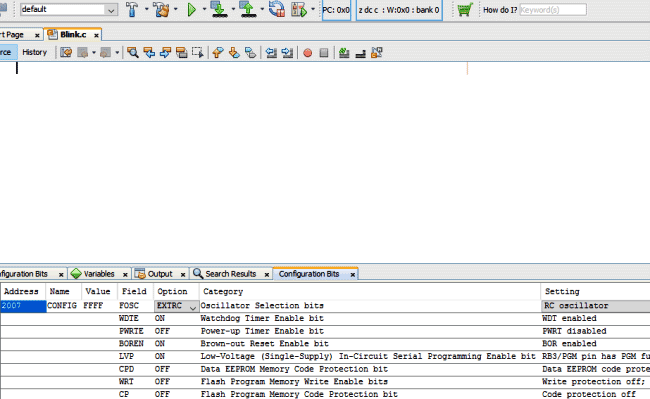This screenshot has width=650, height=399.
Task: Click the Hold in Reset icon
Action: pyautogui.click(x=276, y=9)
